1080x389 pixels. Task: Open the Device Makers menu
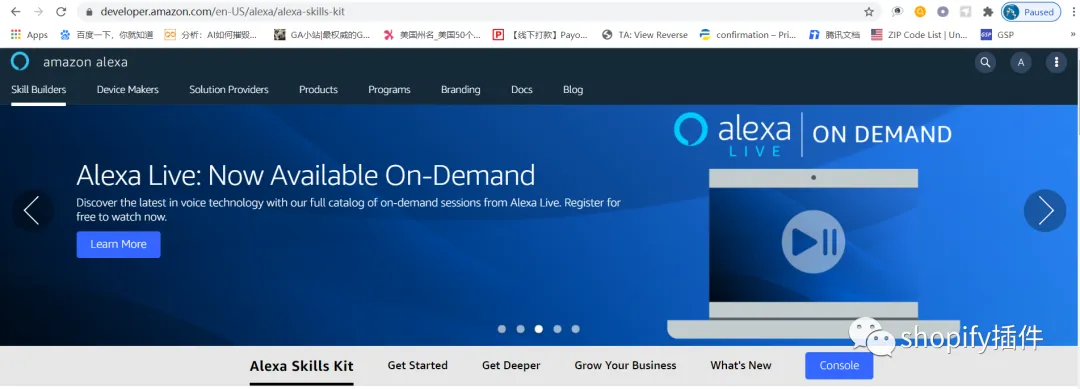127,90
